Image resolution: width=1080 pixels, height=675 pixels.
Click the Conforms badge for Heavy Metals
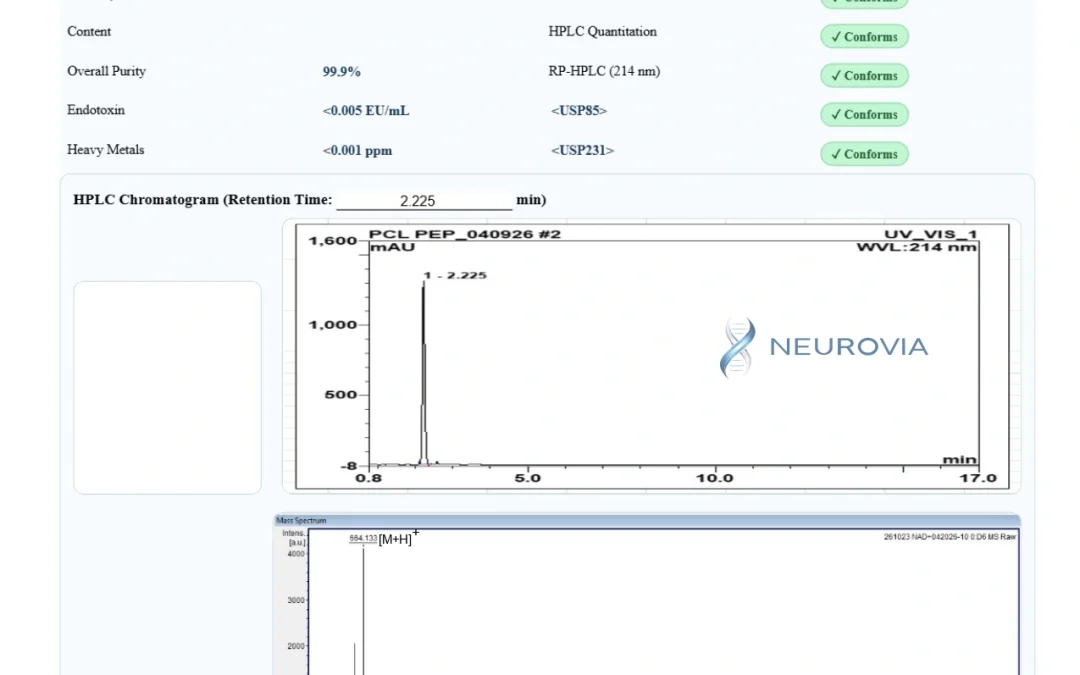(x=864, y=154)
